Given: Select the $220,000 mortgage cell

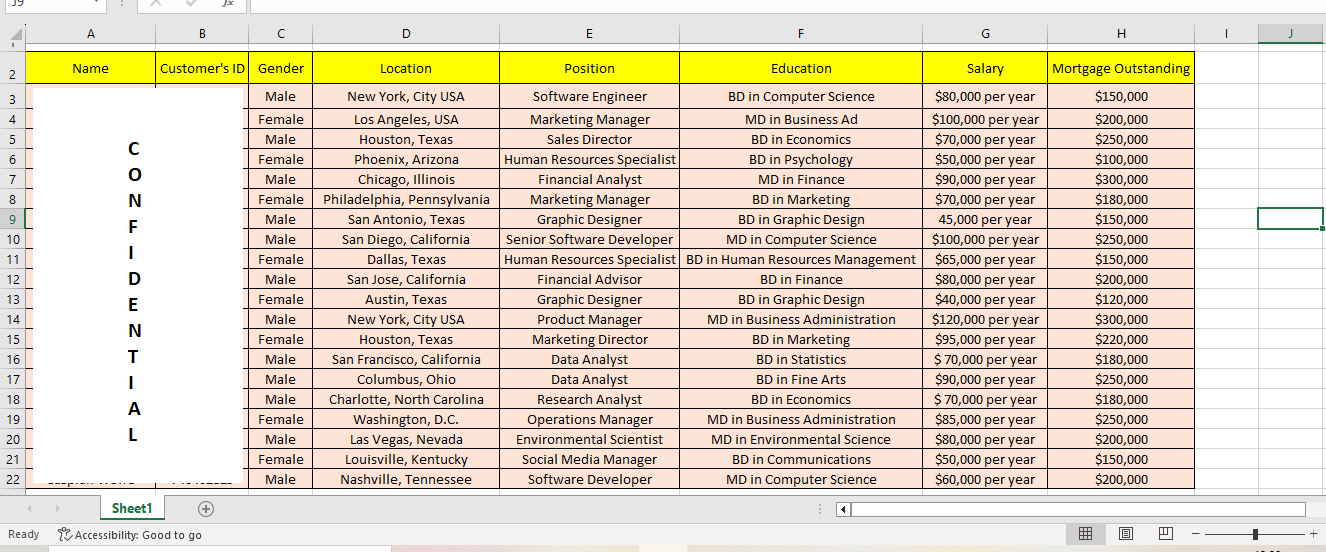Looking at the screenshot, I should tap(1121, 339).
